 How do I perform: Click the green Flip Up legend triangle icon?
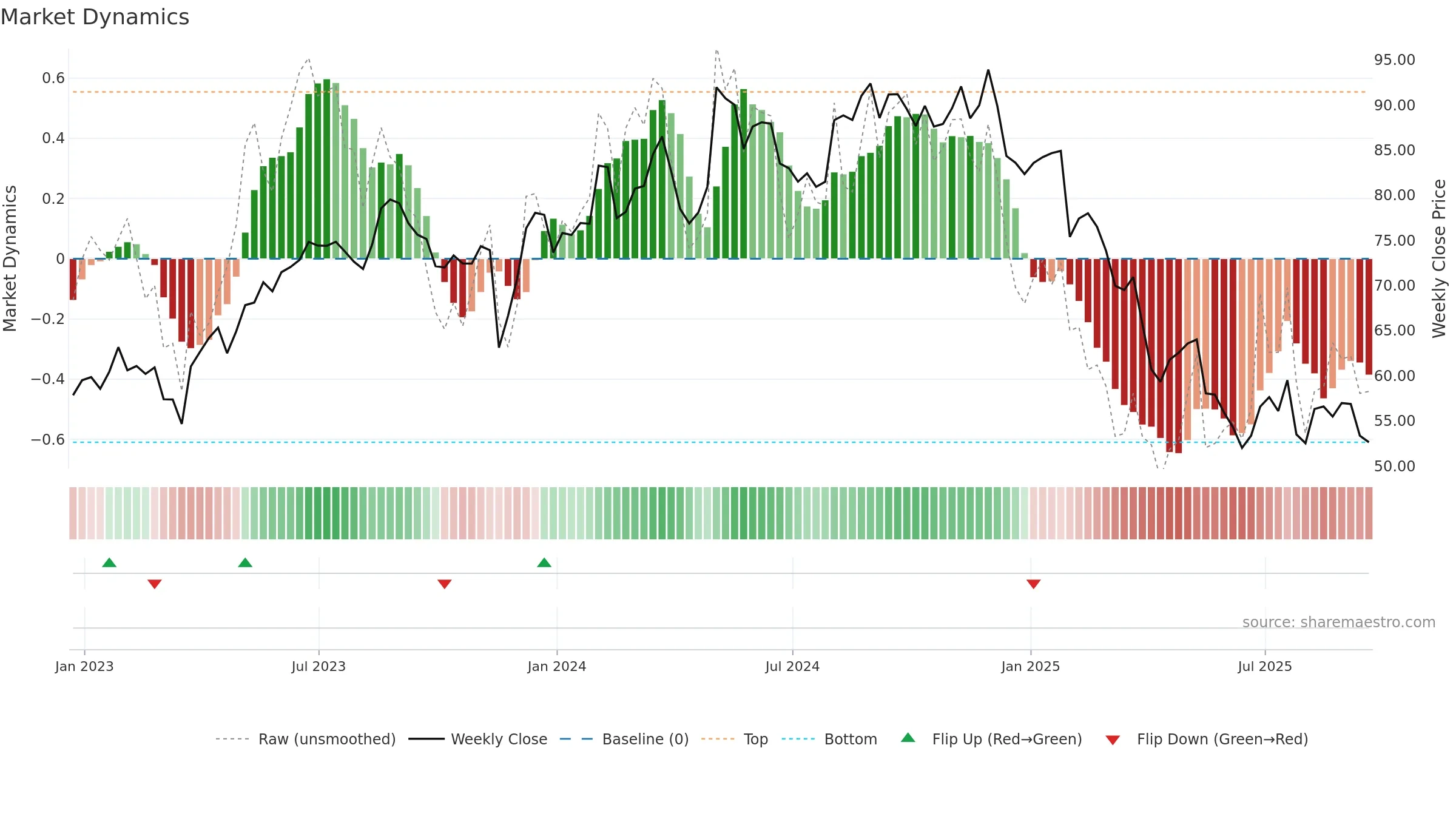(x=908, y=738)
